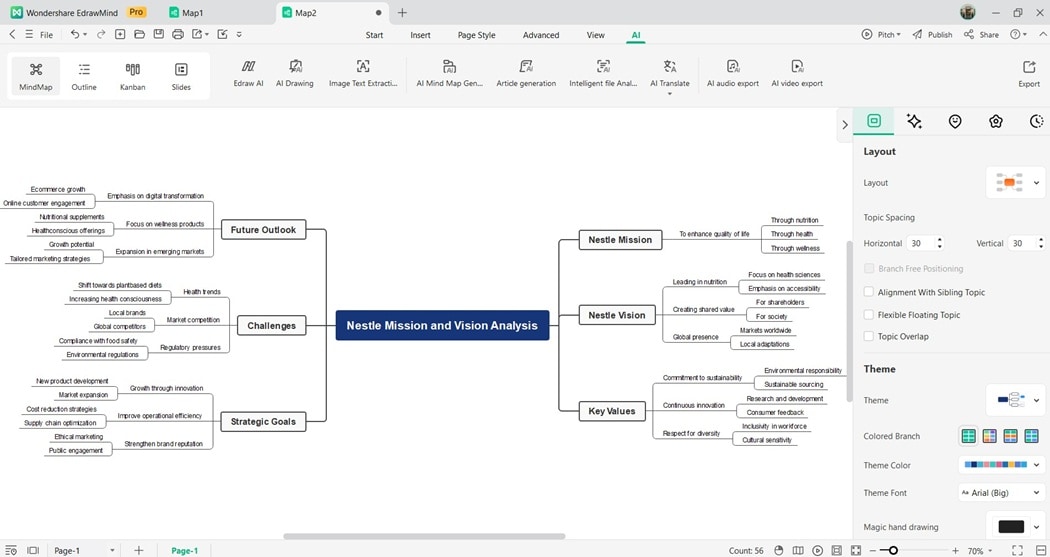Select the Key Values topic node

[611, 411]
